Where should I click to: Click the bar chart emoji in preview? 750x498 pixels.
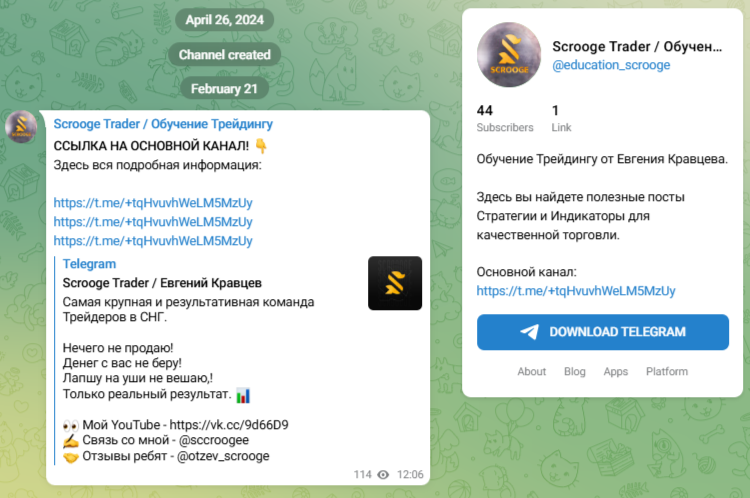coord(243,395)
